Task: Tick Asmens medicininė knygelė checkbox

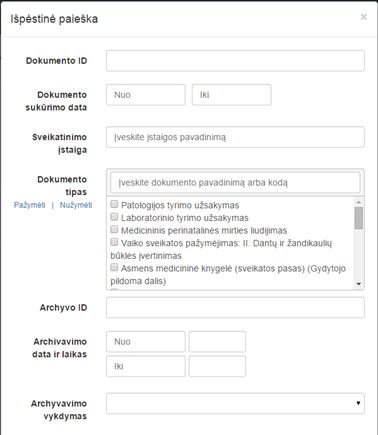Action: point(114,267)
